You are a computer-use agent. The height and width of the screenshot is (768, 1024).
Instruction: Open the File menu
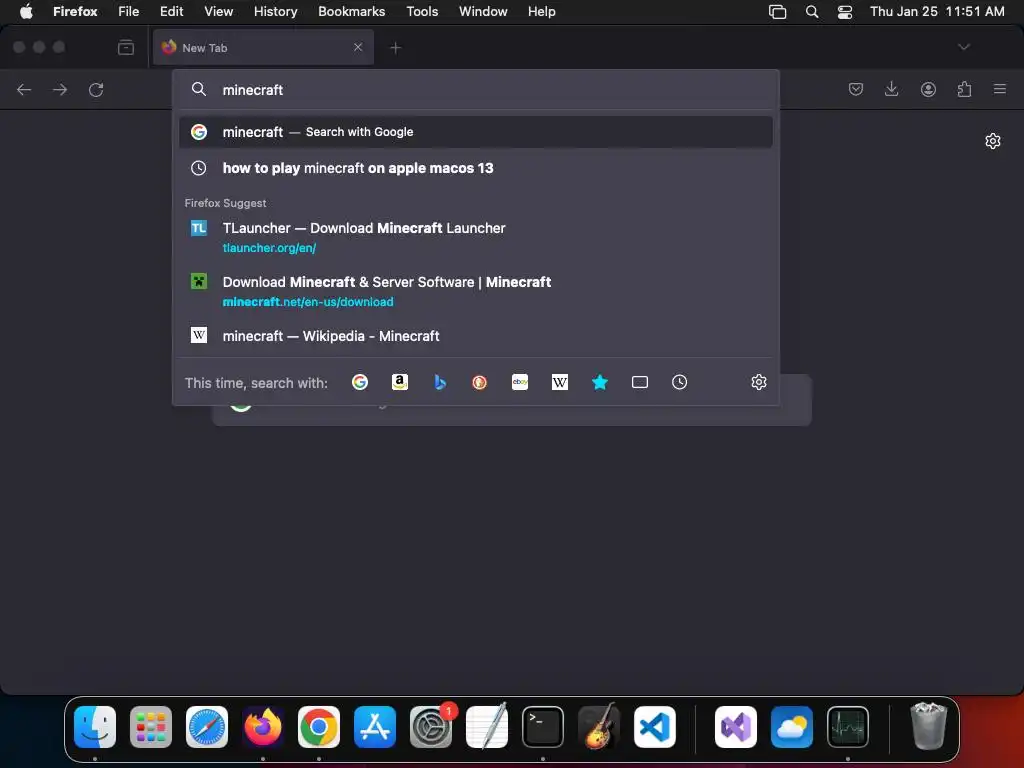[x=129, y=11]
